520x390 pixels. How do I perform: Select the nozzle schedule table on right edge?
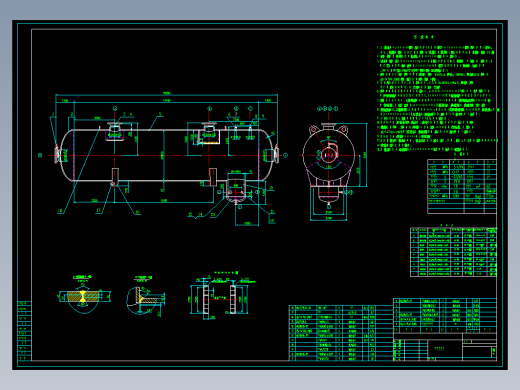coord(453,252)
